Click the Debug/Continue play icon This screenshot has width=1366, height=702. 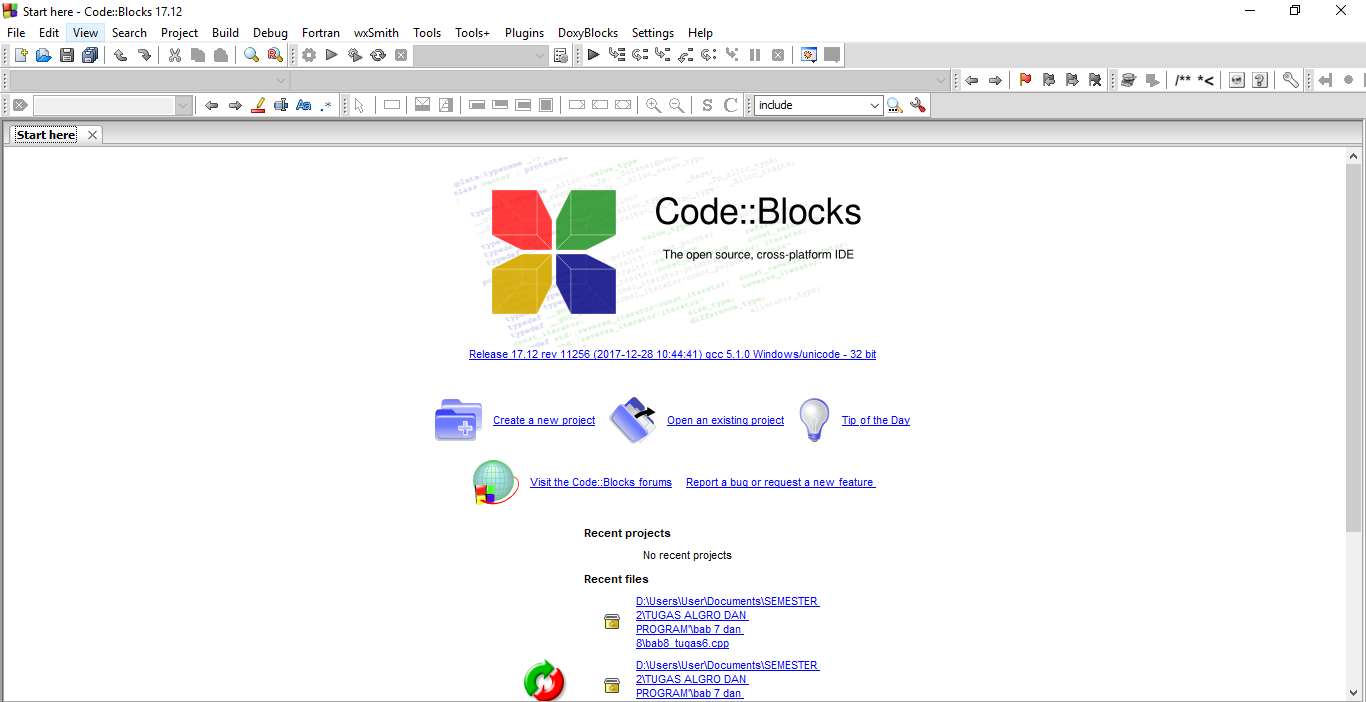593,55
